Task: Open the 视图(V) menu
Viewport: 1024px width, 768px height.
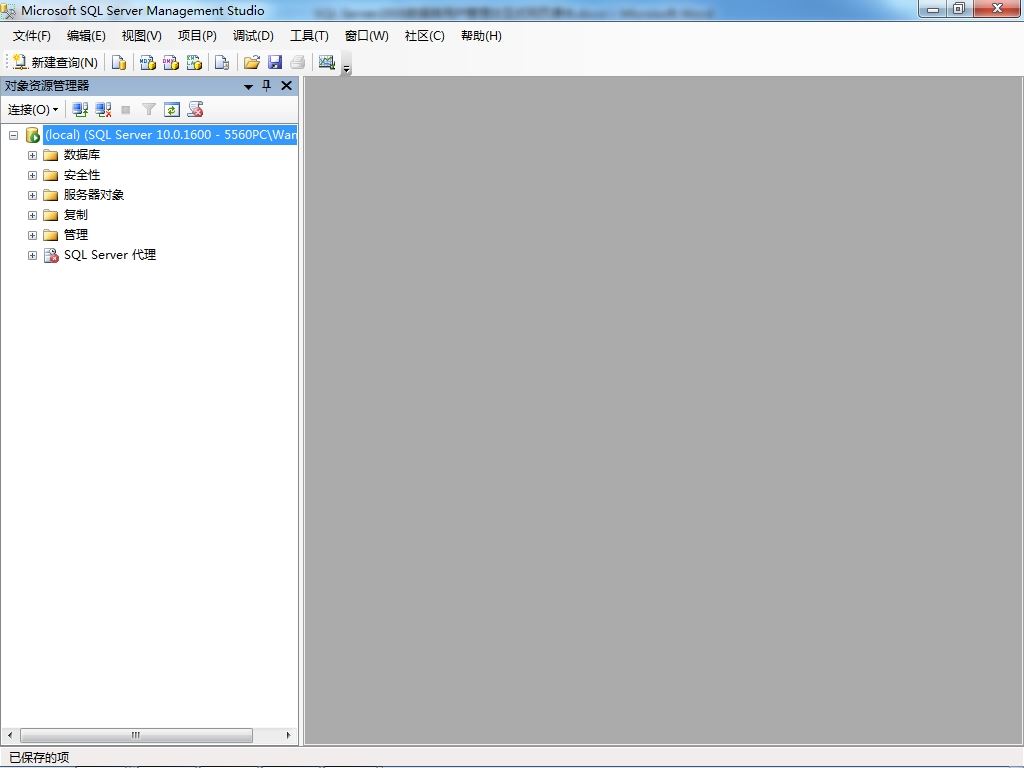Action: 142,36
